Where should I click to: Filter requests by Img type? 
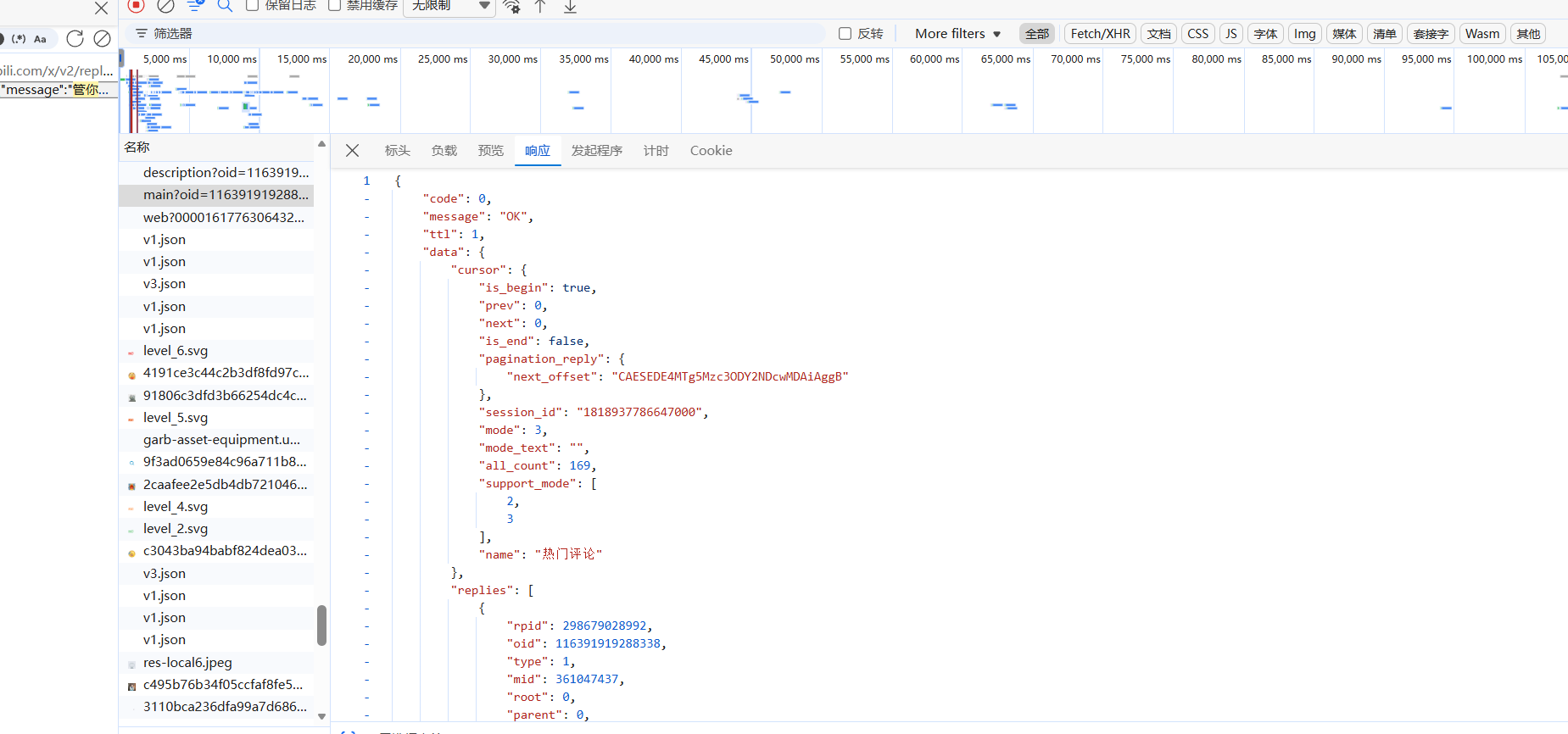[1304, 34]
